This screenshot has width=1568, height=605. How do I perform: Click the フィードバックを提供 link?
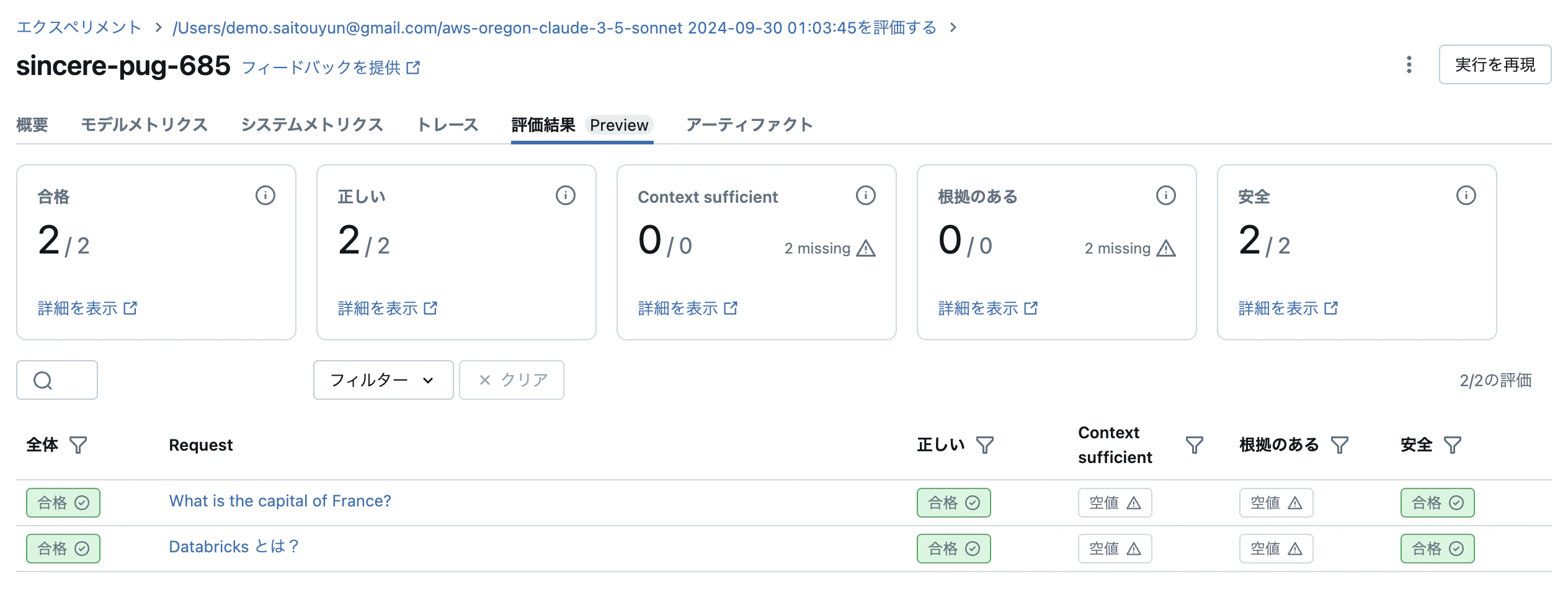point(331,68)
